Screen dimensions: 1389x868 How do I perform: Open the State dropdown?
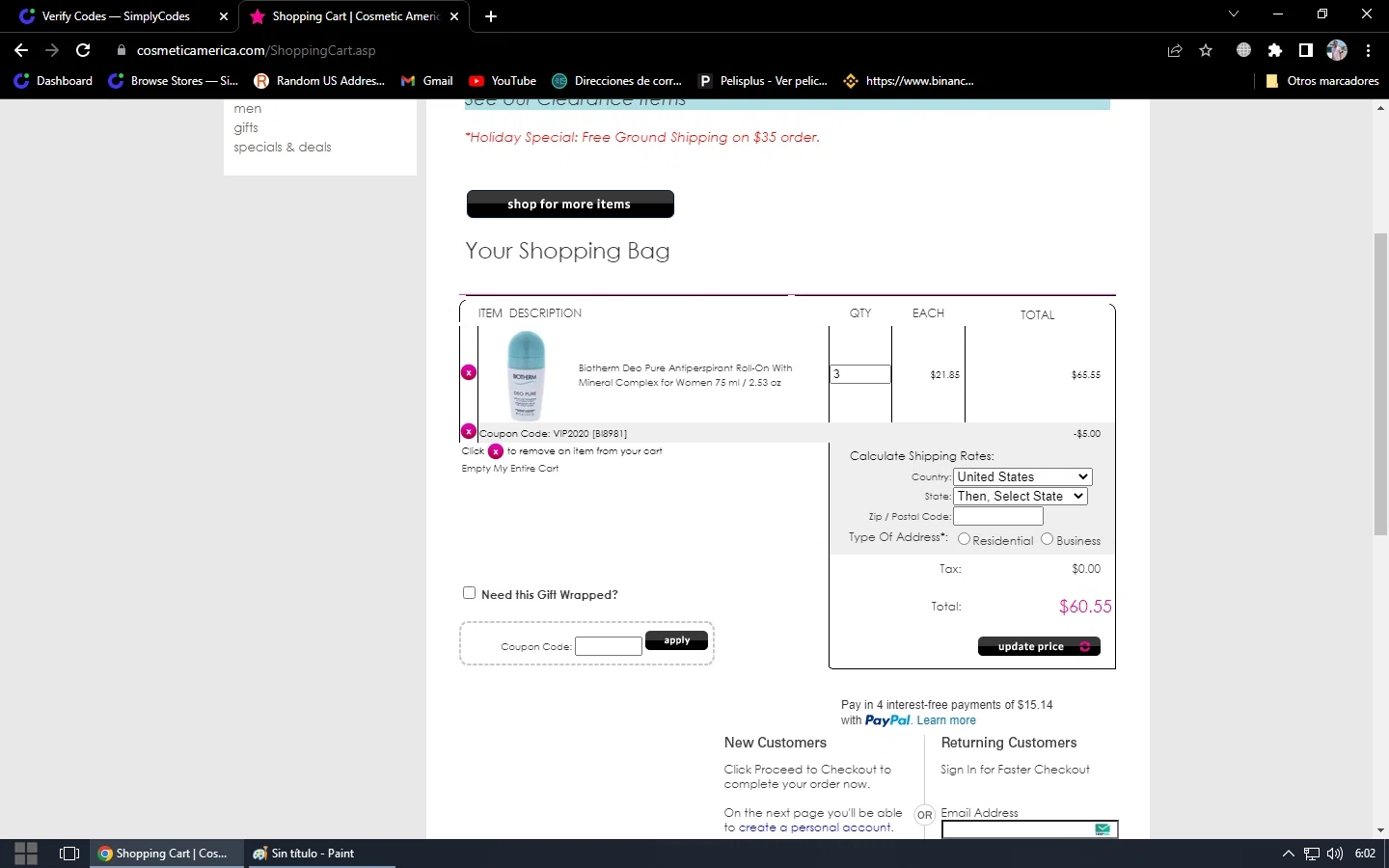tap(1021, 496)
